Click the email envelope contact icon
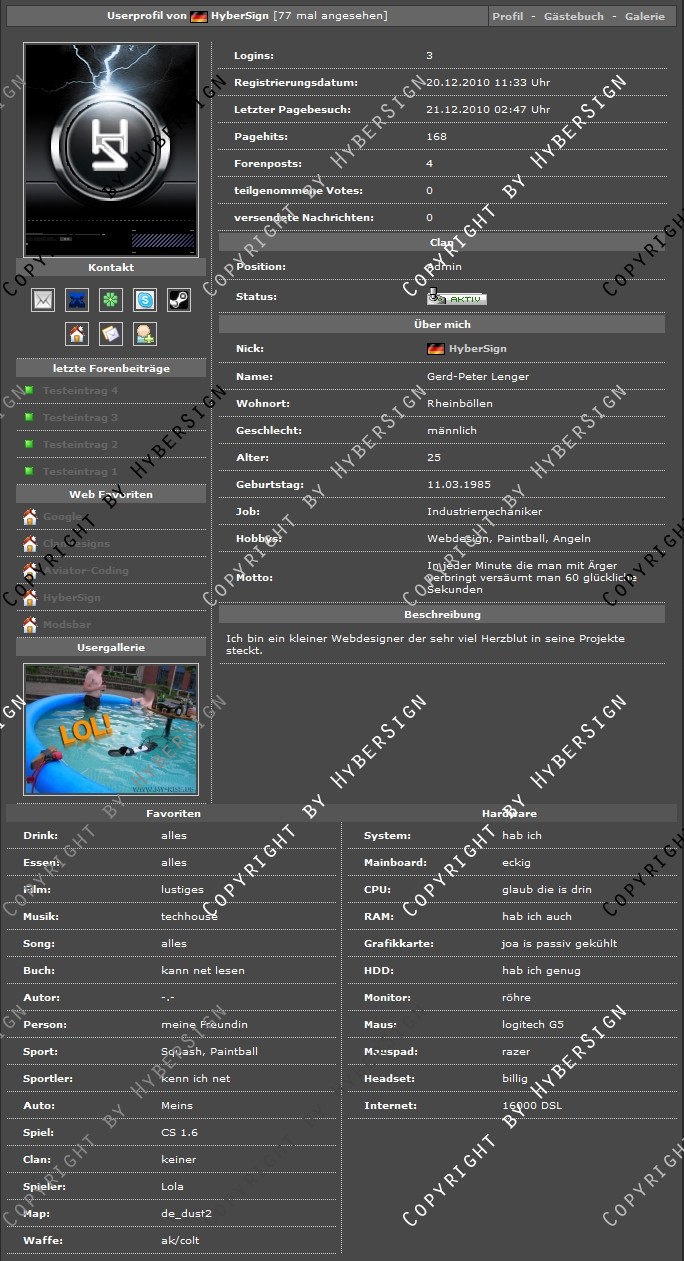 click(43, 300)
